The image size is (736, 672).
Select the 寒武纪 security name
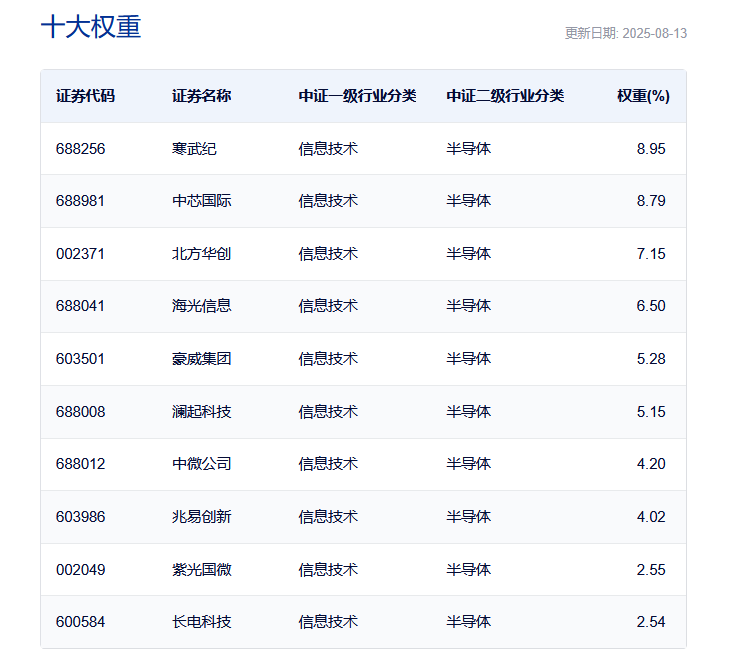click(194, 149)
